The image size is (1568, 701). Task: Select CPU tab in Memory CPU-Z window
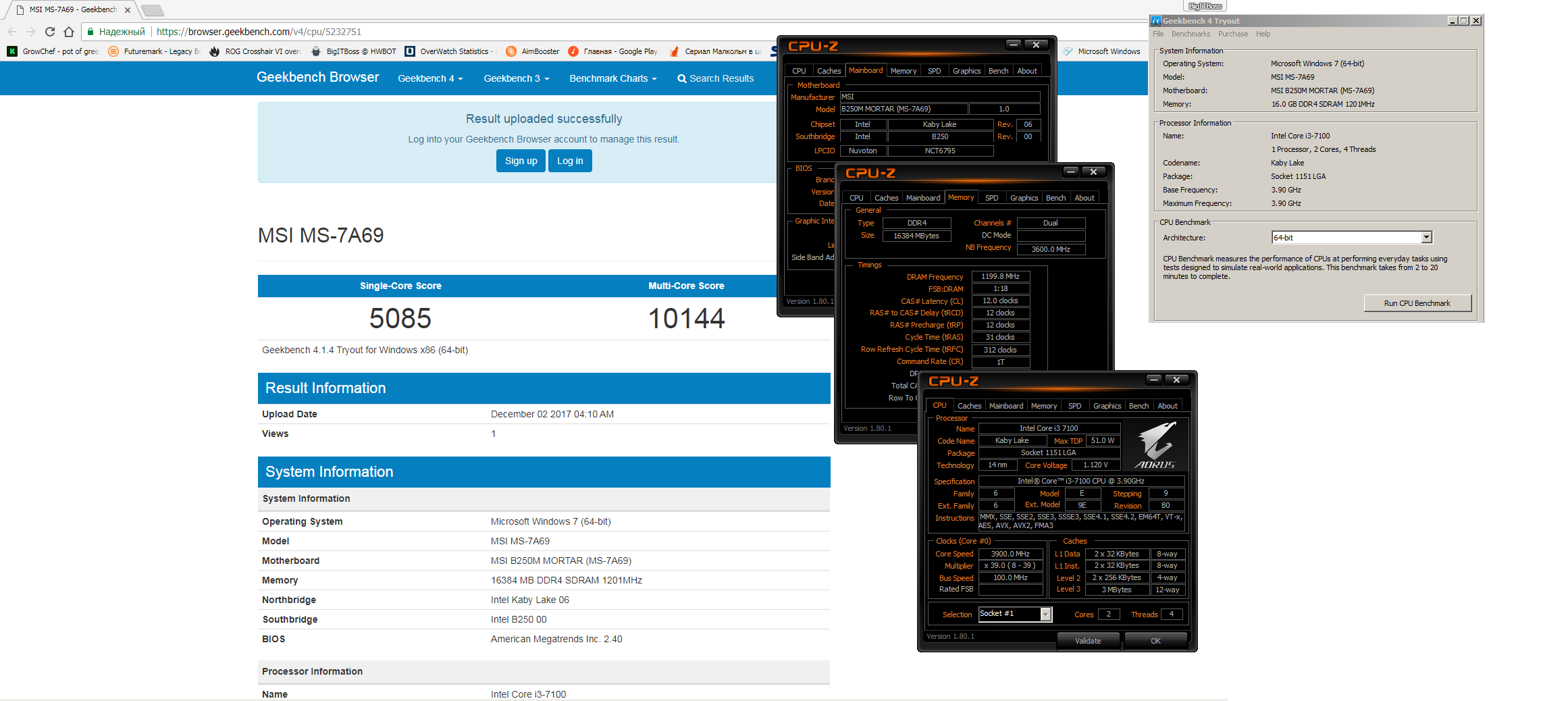[x=856, y=198]
